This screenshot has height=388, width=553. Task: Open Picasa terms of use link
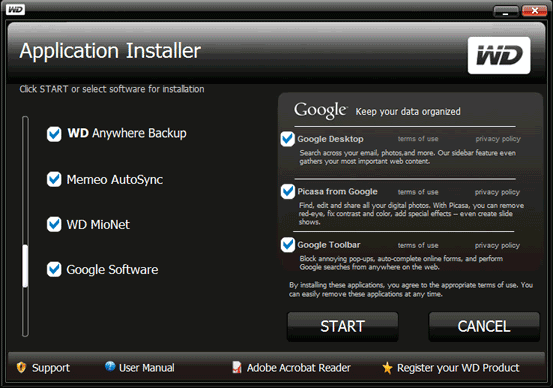418,192
